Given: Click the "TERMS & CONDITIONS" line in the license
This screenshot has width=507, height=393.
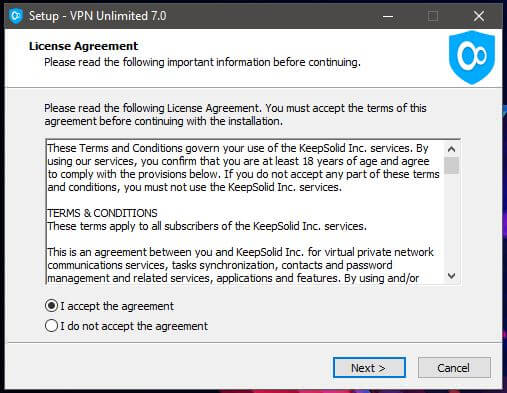Looking at the screenshot, I should click(x=102, y=213).
